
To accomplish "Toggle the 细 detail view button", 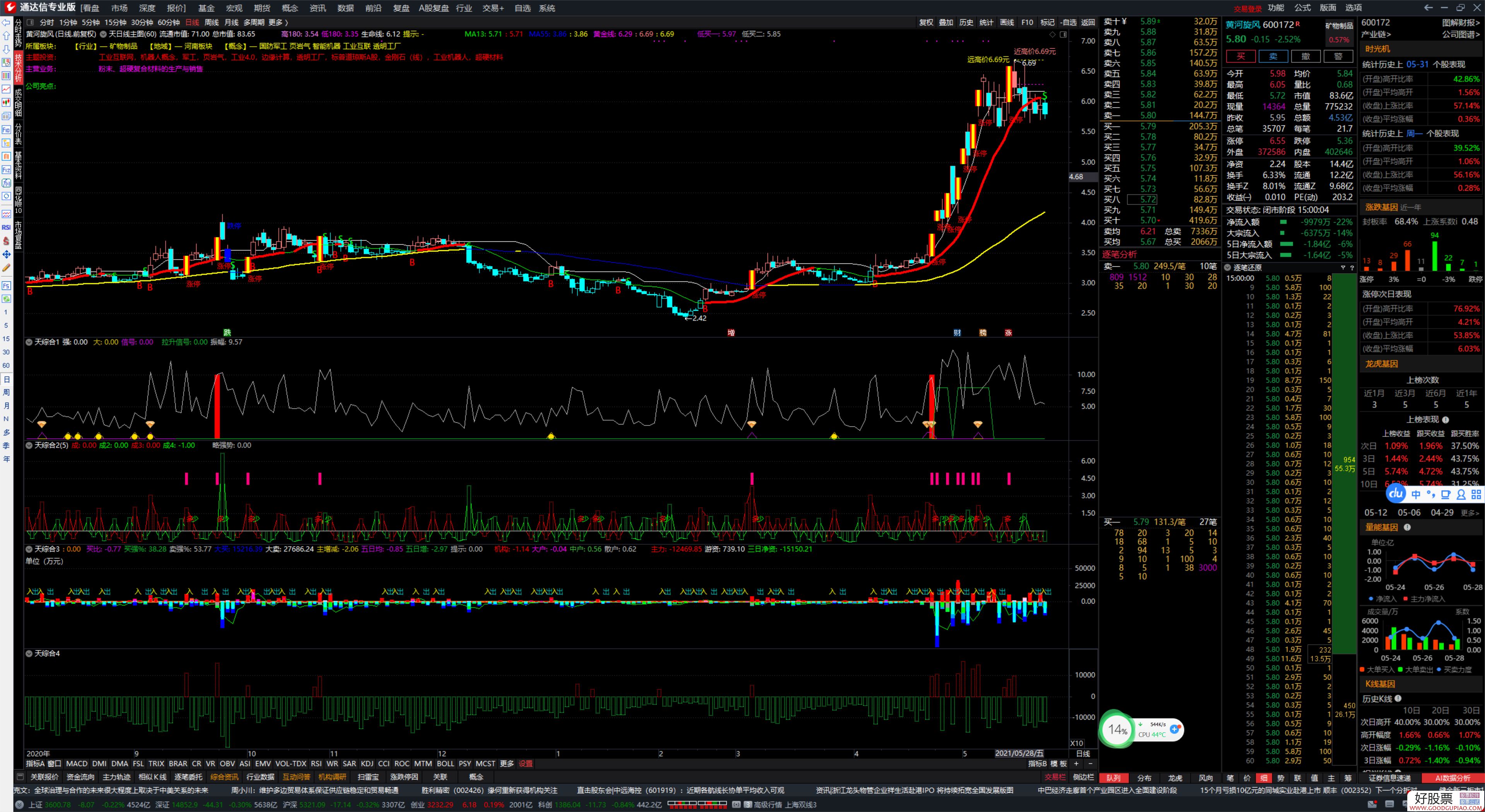I will pos(1264,778).
